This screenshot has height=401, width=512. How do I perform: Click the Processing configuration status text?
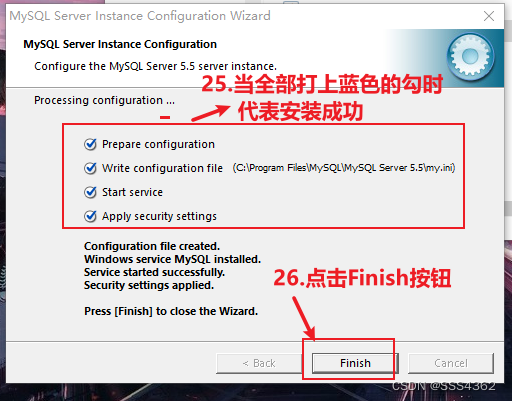(104, 100)
